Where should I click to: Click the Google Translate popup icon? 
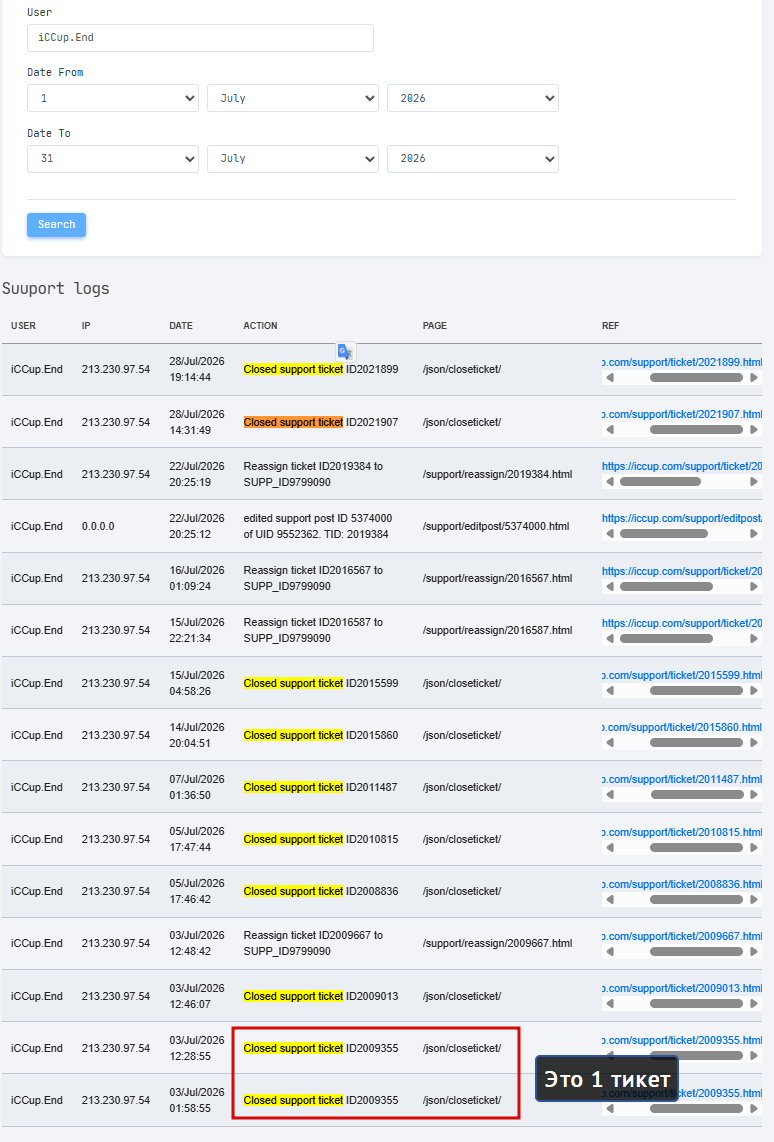(345, 351)
